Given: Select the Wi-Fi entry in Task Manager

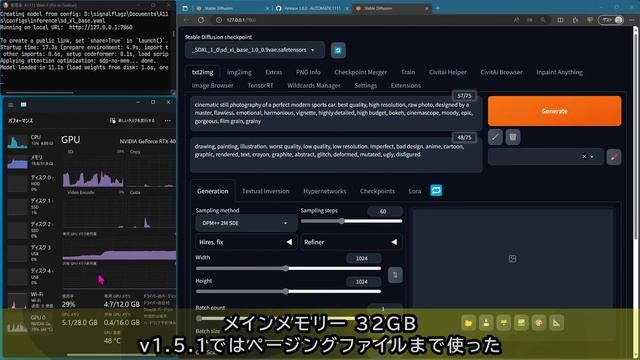Looking at the screenshot, I should [31, 300].
